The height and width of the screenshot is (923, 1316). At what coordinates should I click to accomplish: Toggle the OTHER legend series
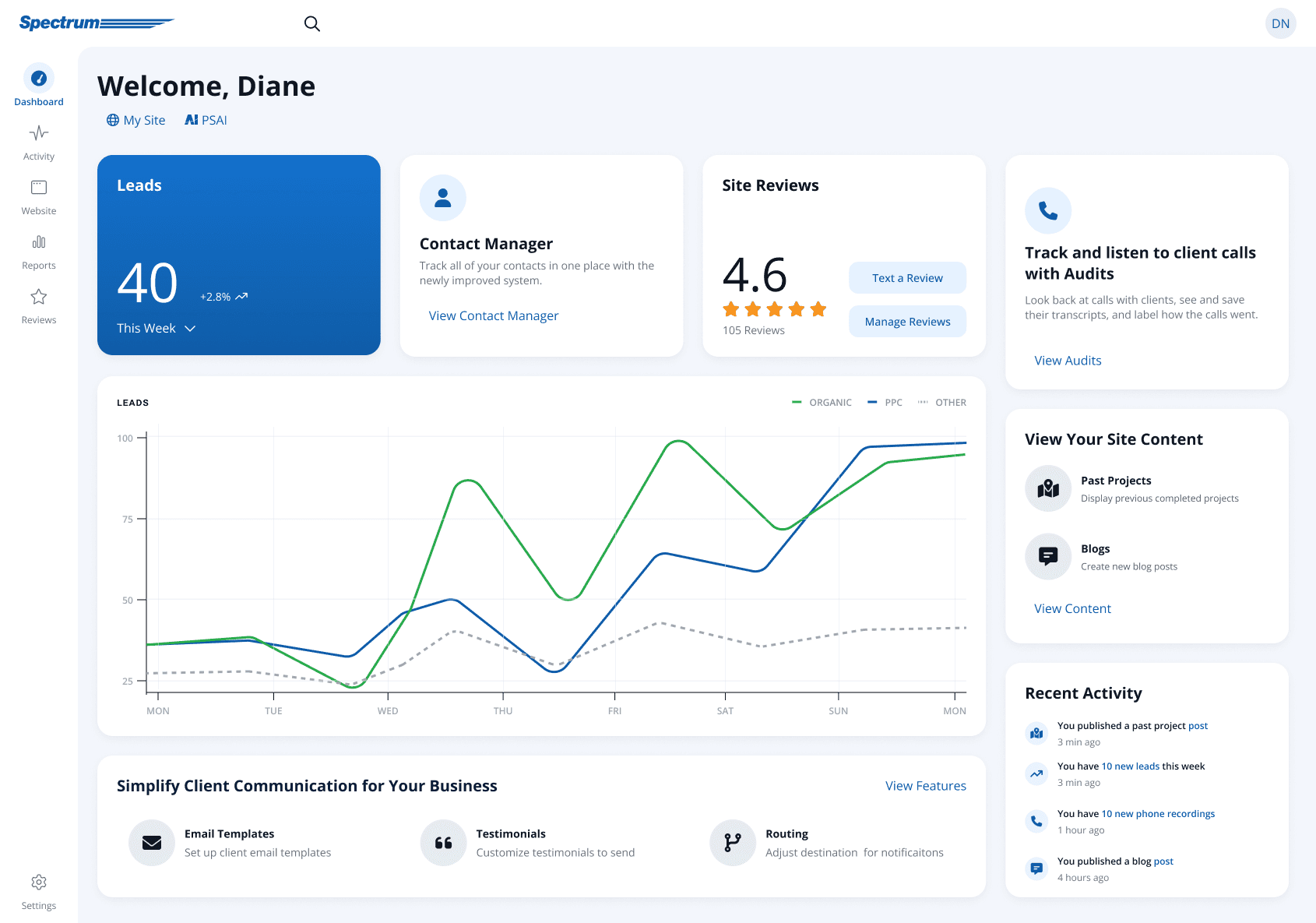tap(941, 403)
